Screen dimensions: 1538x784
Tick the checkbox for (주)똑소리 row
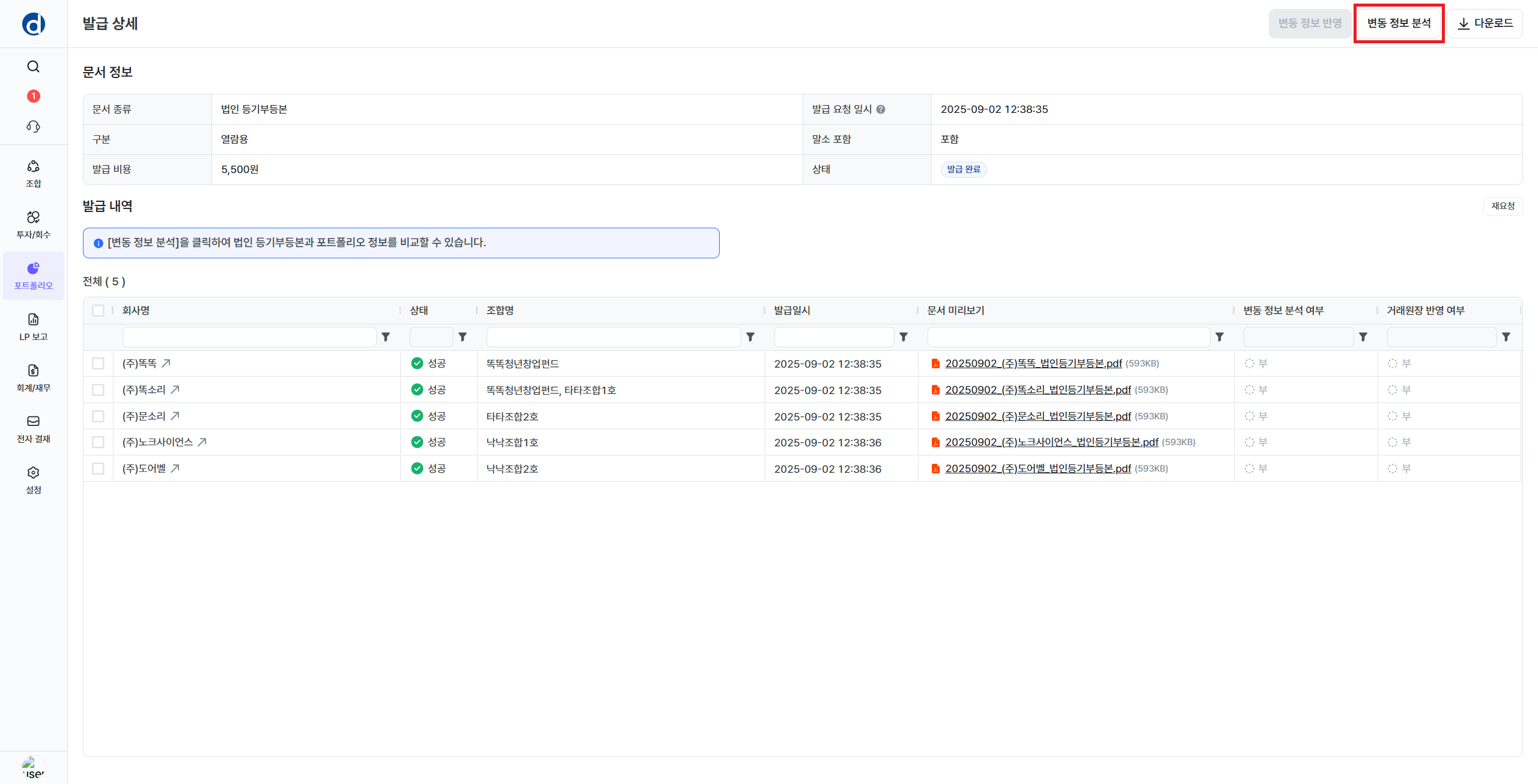click(x=99, y=390)
